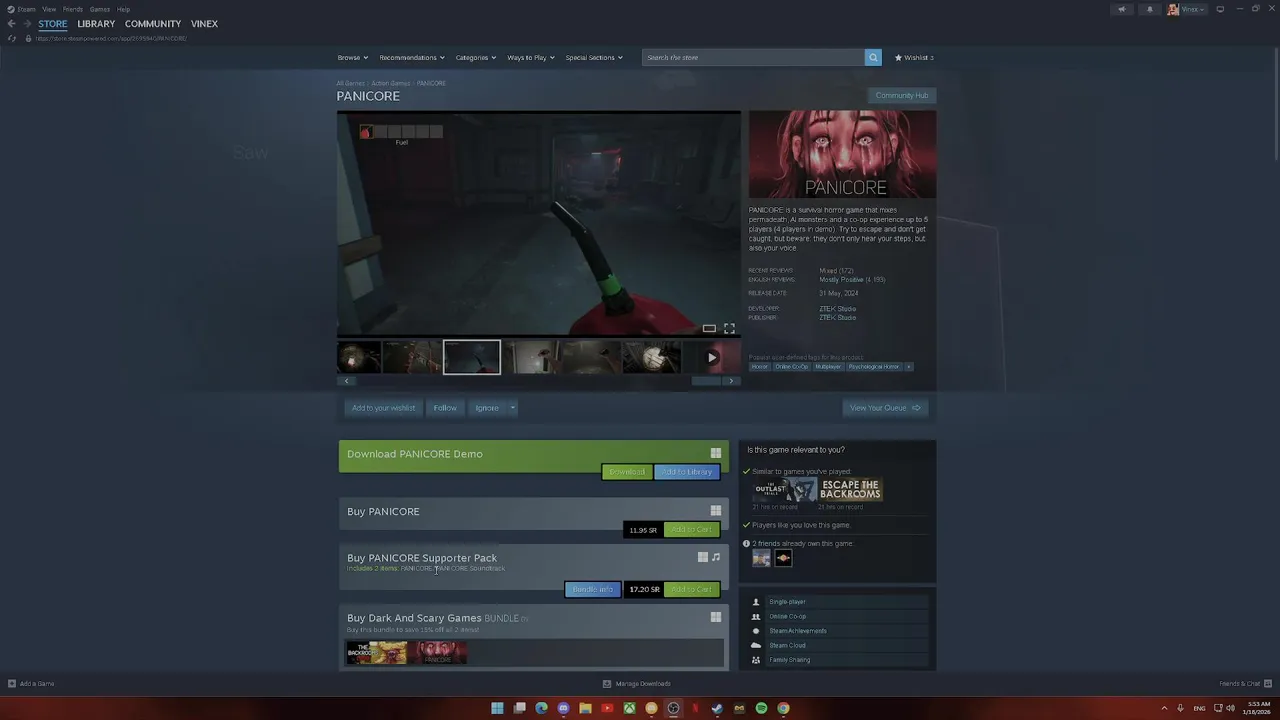
Task: Open the Vinex account dropdown
Action: (x=1187, y=9)
